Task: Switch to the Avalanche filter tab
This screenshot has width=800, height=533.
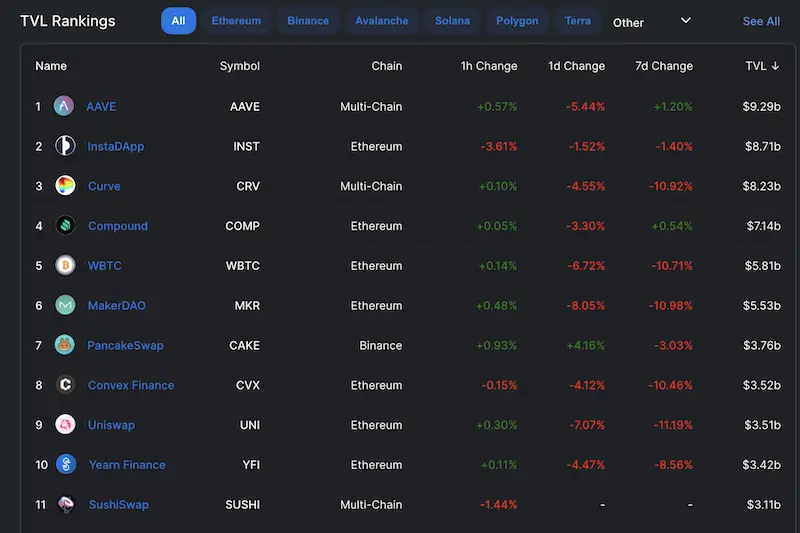Action: pos(382,21)
